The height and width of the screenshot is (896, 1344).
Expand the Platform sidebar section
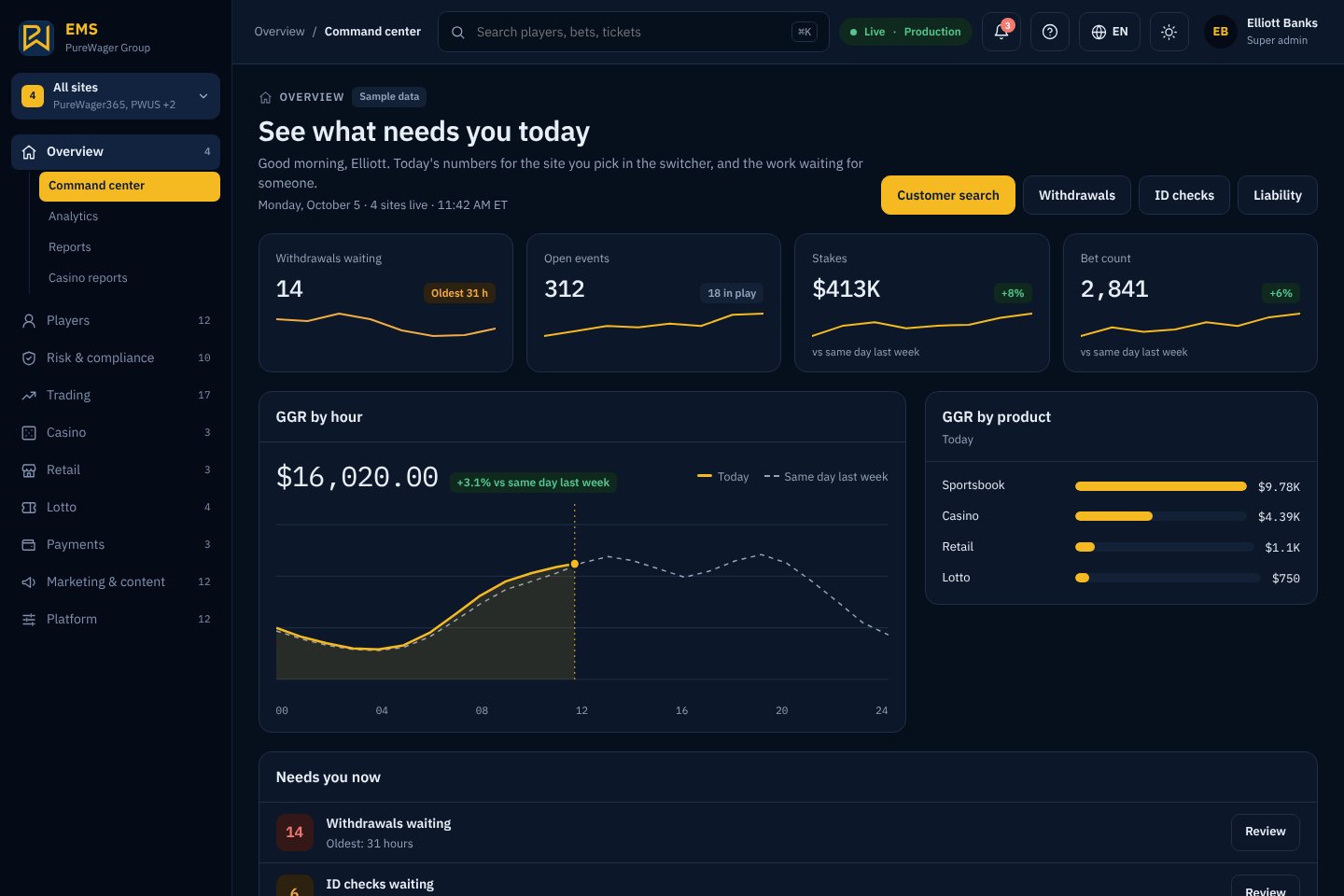click(116, 619)
